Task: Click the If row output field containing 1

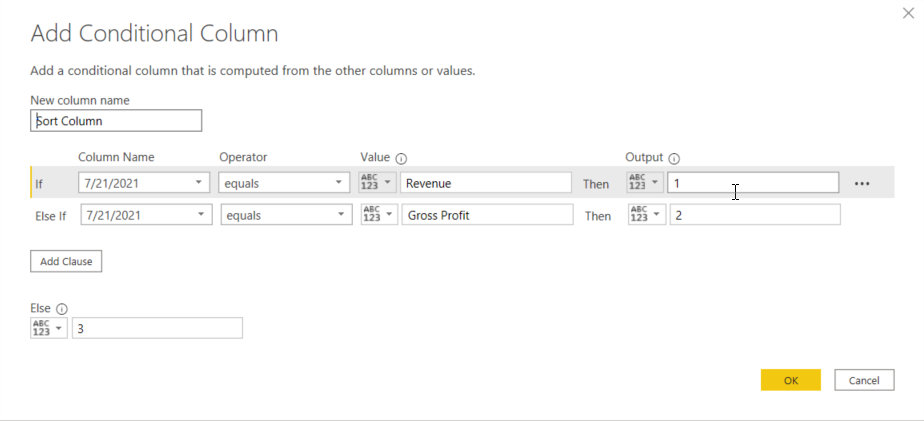Action: click(753, 183)
